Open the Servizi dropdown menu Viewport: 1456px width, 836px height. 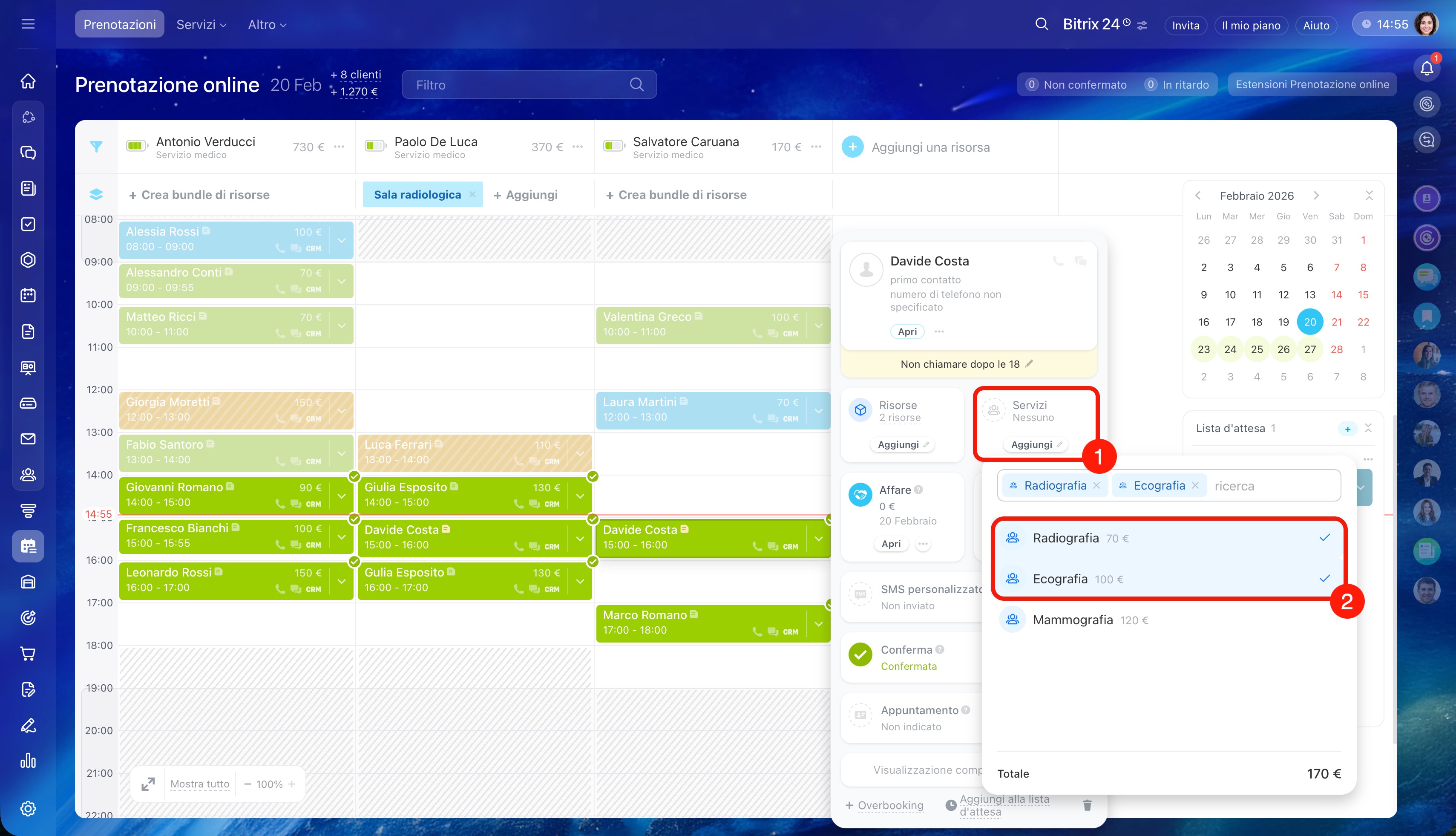201,25
